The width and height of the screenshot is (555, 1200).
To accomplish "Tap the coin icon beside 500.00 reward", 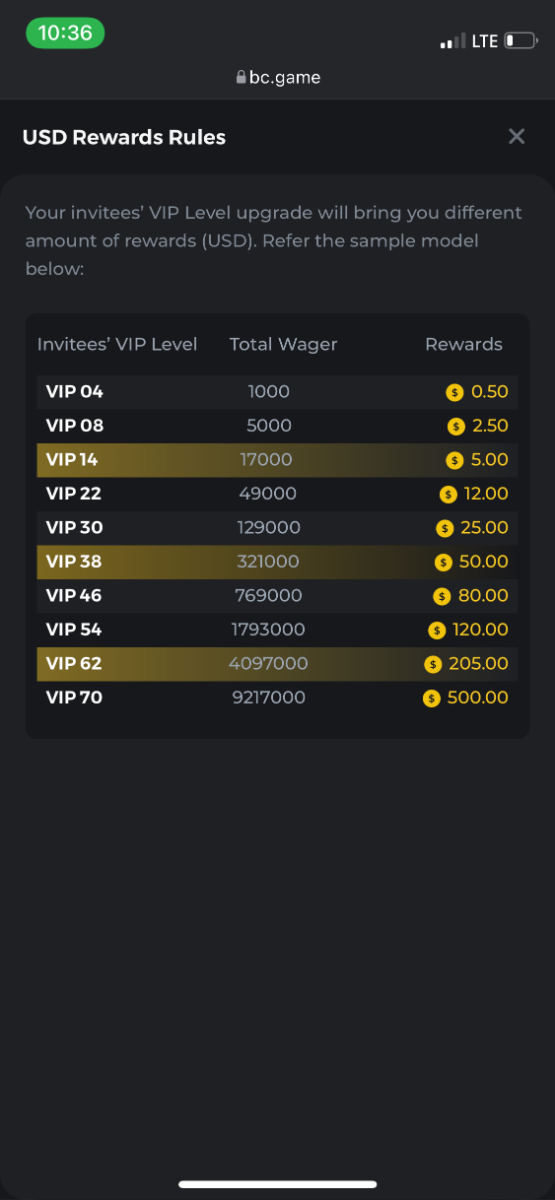I will coord(432,698).
